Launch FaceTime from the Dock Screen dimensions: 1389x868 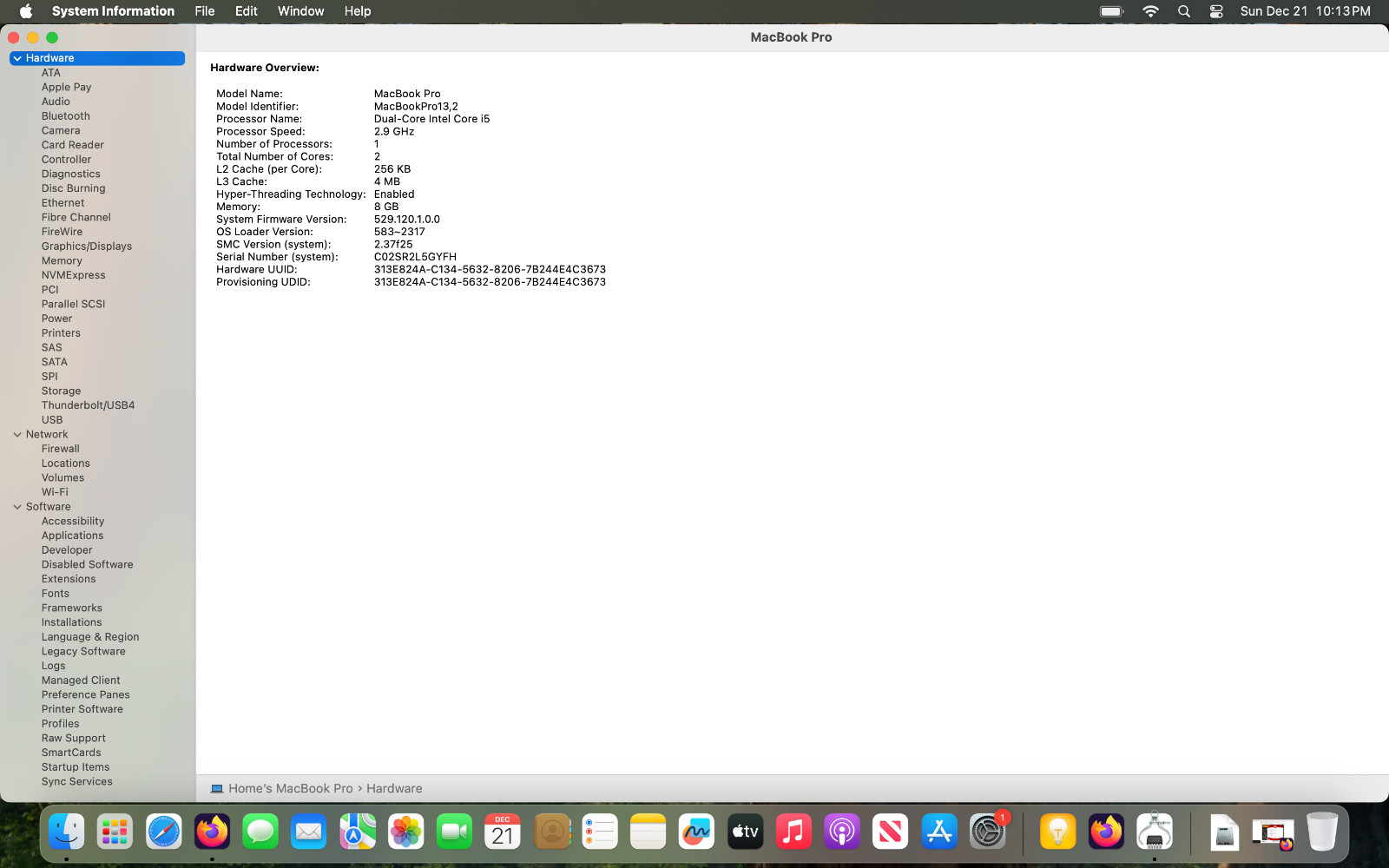454,832
